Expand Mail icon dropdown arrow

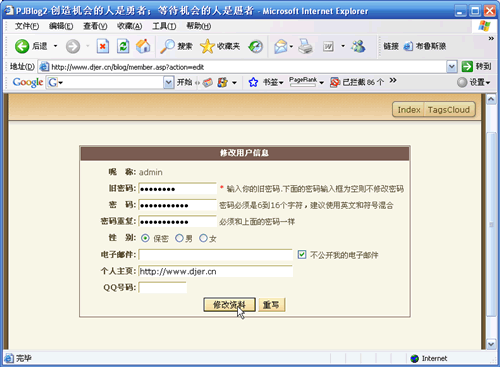pos(291,46)
